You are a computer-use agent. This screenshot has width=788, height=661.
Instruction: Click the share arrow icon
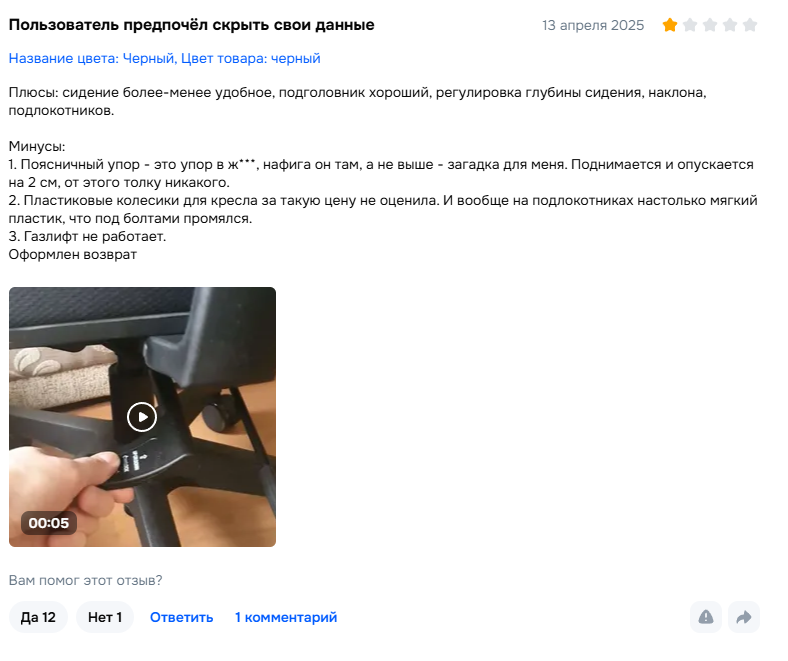point(744,617)
